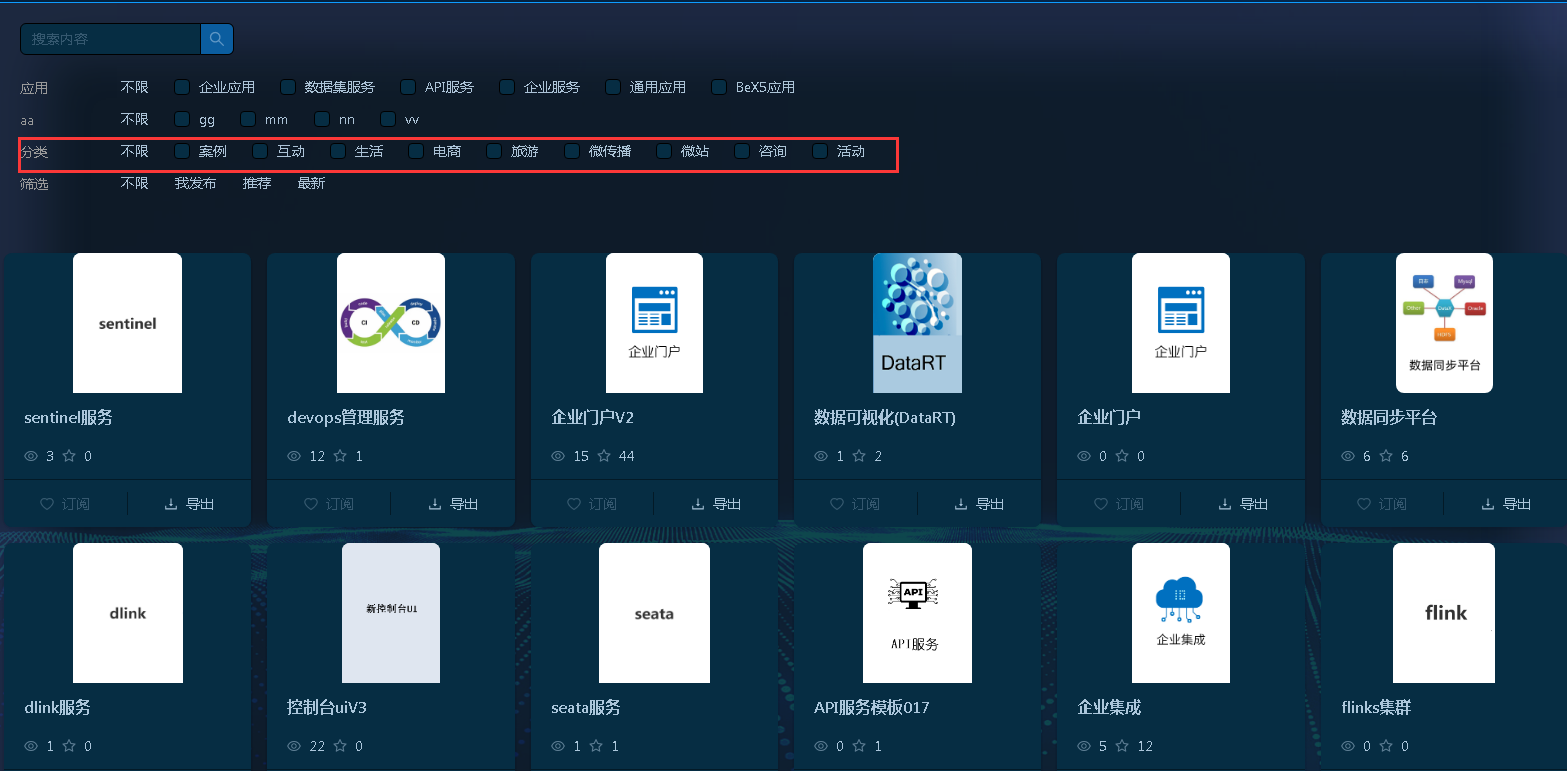The image size is (1567, 771).
Task: Show the 最新 items
Action: point(311,183)
